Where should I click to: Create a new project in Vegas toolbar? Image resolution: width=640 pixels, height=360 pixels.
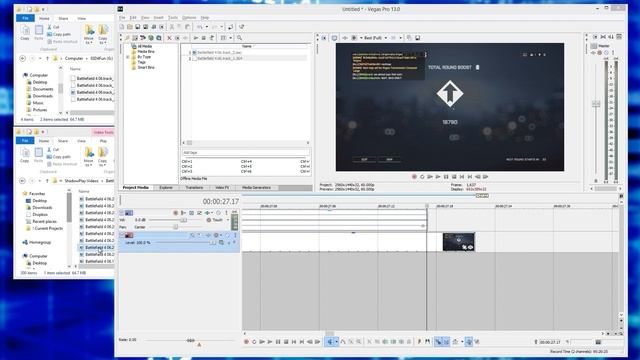(122, 27)
